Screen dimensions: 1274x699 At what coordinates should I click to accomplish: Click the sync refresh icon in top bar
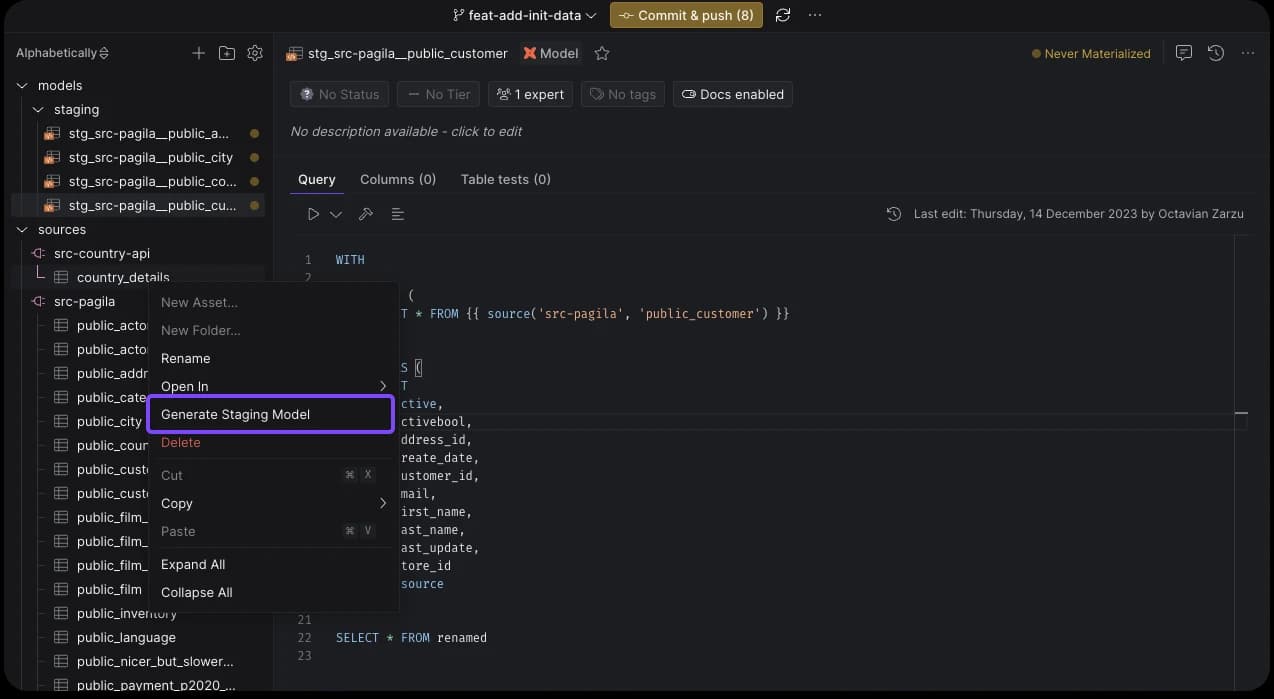tap(783, 15)
